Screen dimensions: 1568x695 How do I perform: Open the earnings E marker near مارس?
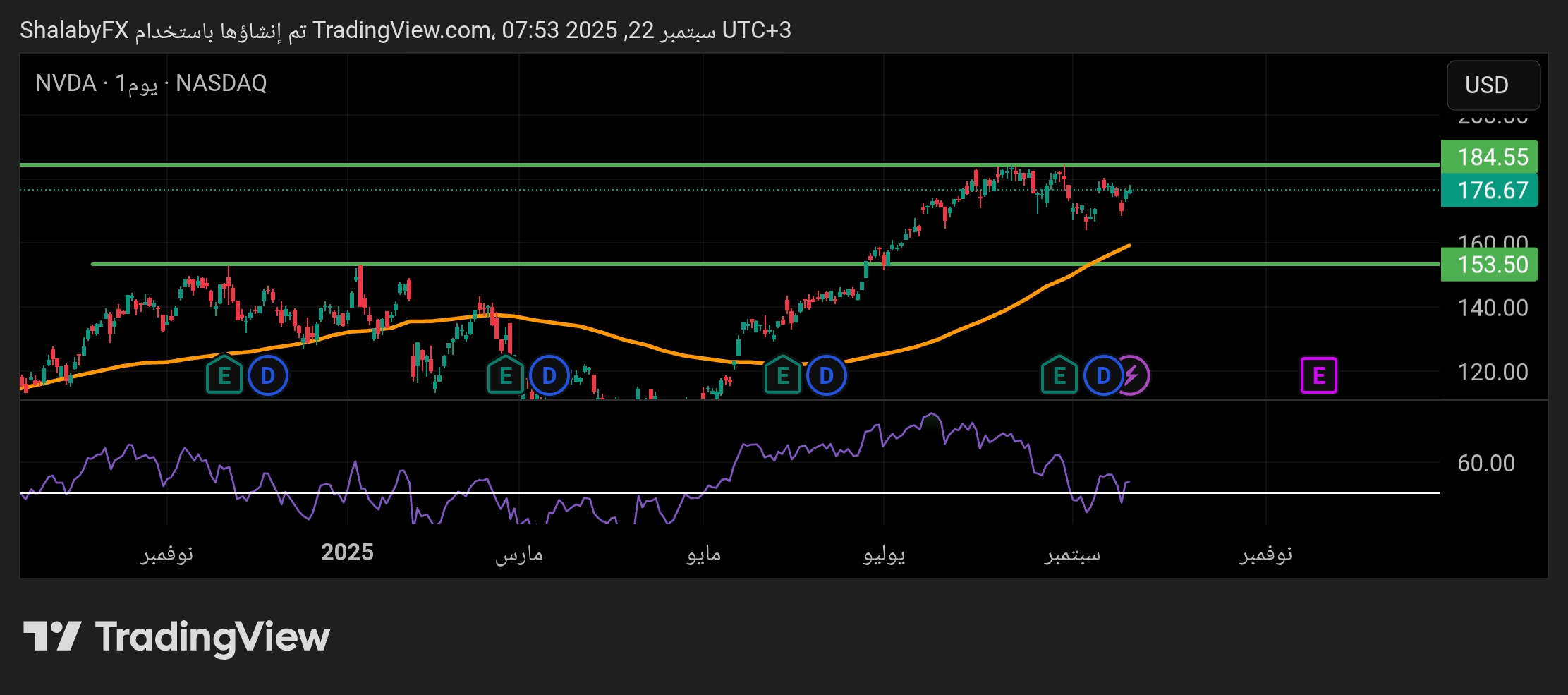(x=506, y=375)
